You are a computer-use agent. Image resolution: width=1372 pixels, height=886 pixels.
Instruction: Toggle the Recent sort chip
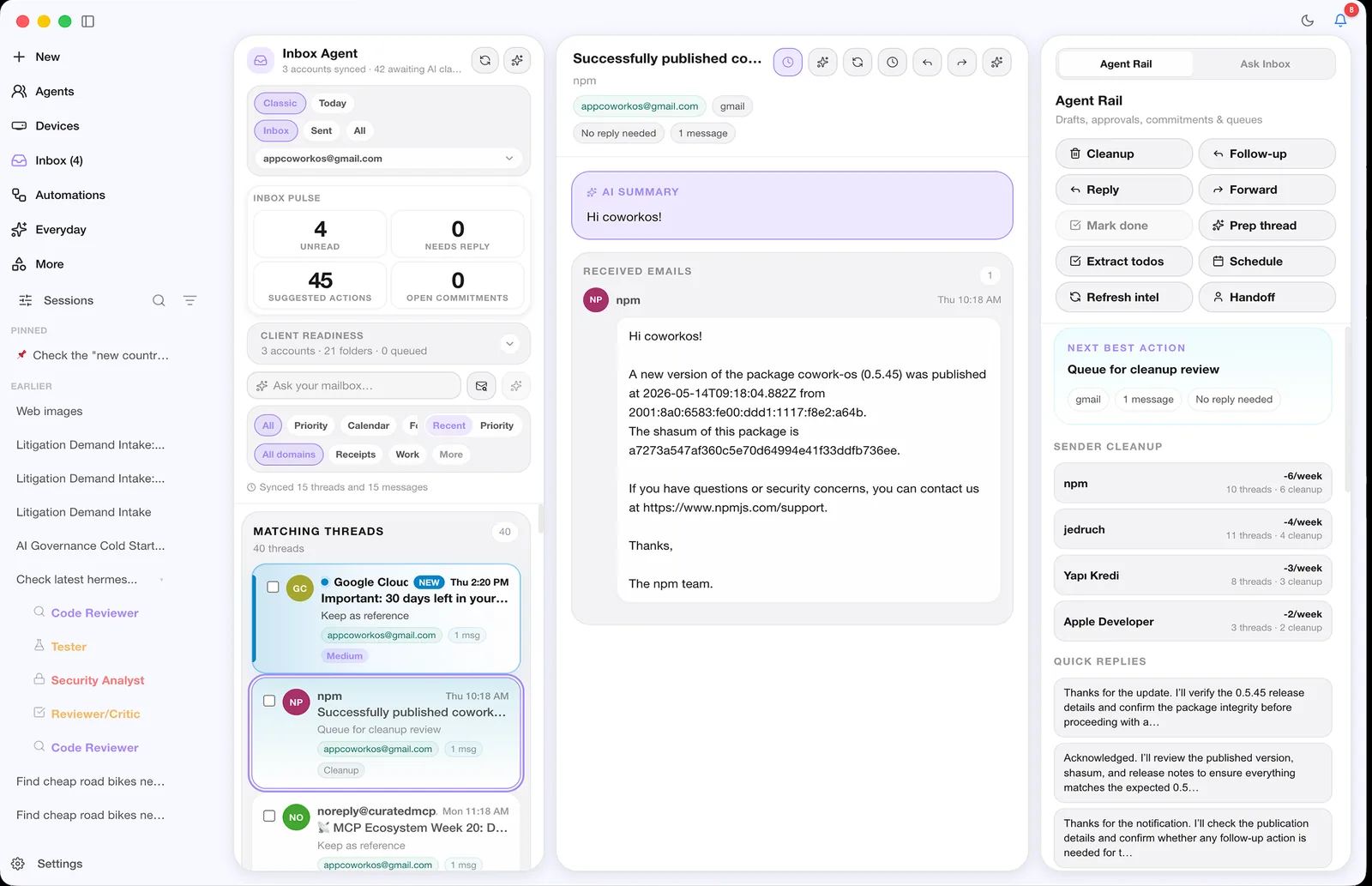(x=449, y=425)
